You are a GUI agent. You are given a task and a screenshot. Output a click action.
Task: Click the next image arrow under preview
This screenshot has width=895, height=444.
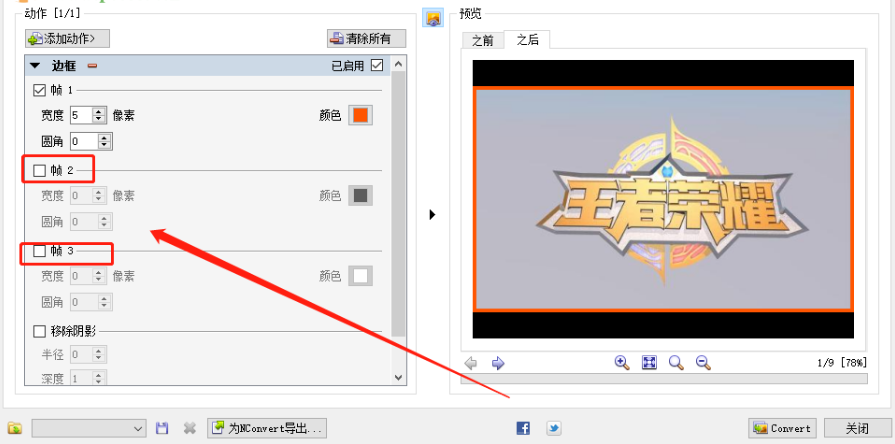[498, 363]
